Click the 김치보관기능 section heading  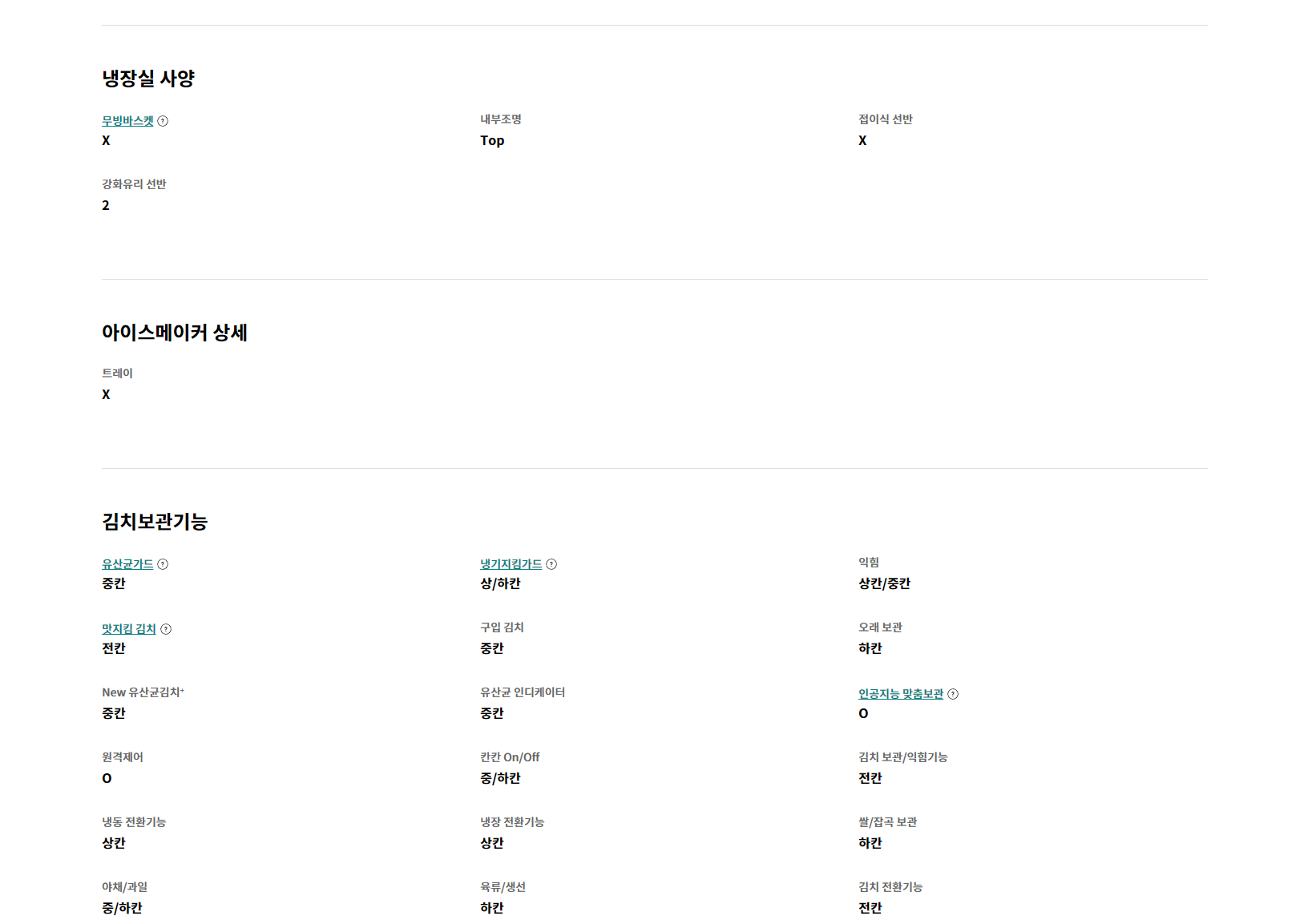(155, 522)
